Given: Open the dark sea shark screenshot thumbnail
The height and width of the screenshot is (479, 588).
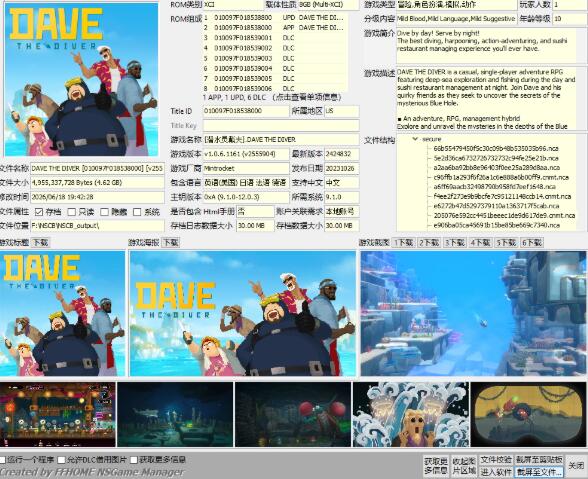Looking at the screenshot, I should 175,414.
